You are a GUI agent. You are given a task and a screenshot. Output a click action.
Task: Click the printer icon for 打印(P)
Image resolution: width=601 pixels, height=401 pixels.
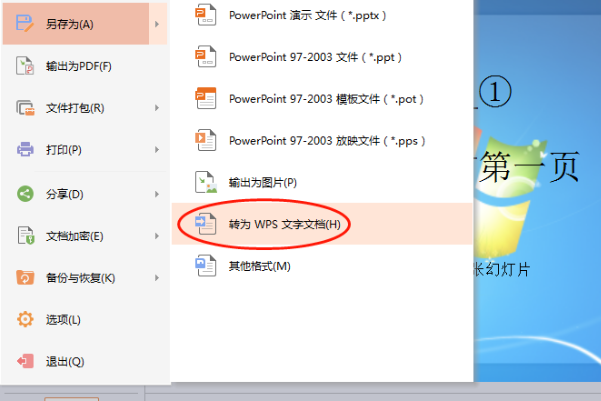tap(25, 149)
